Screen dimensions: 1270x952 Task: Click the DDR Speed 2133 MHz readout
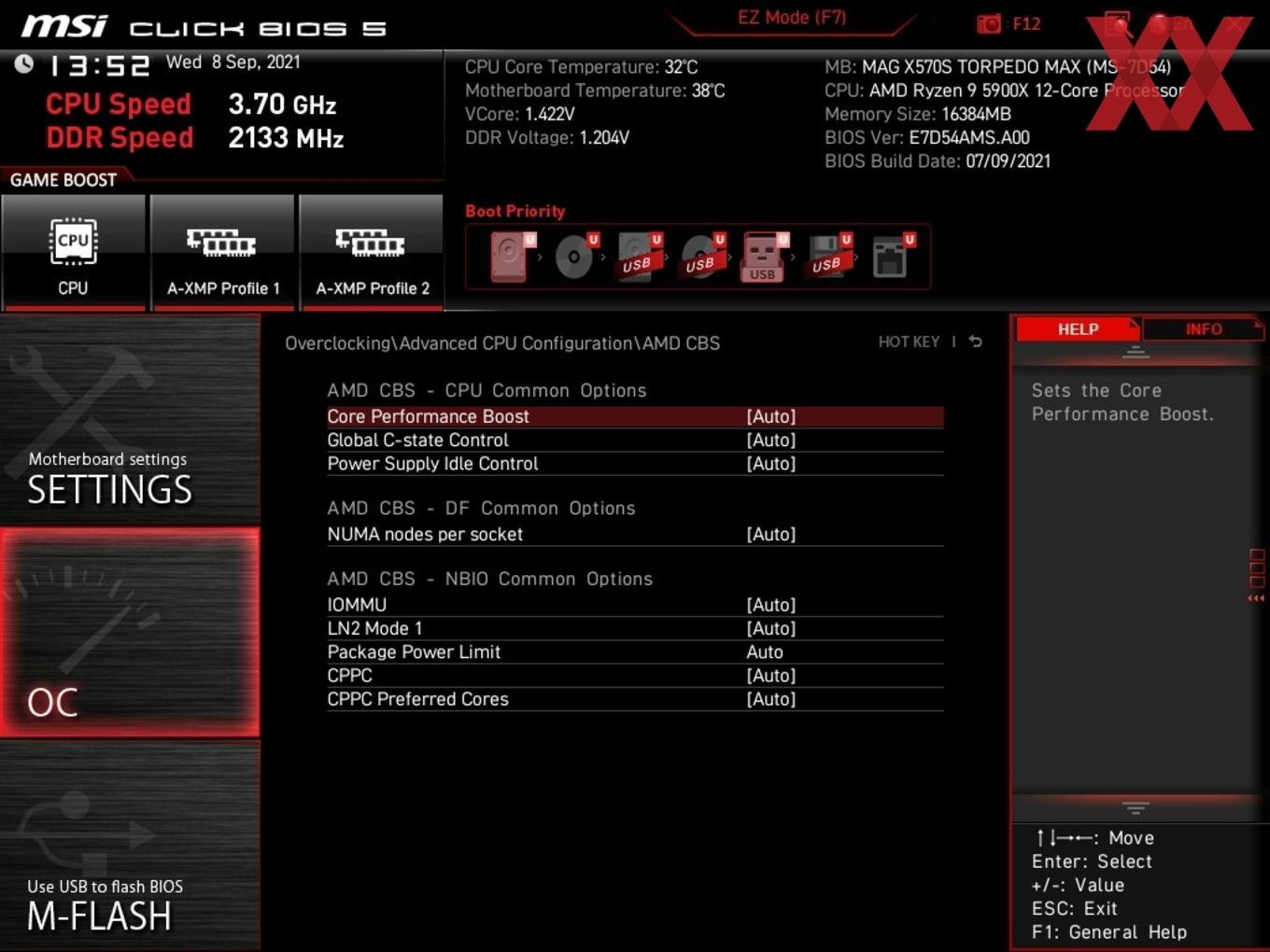(x=195, y=137)
